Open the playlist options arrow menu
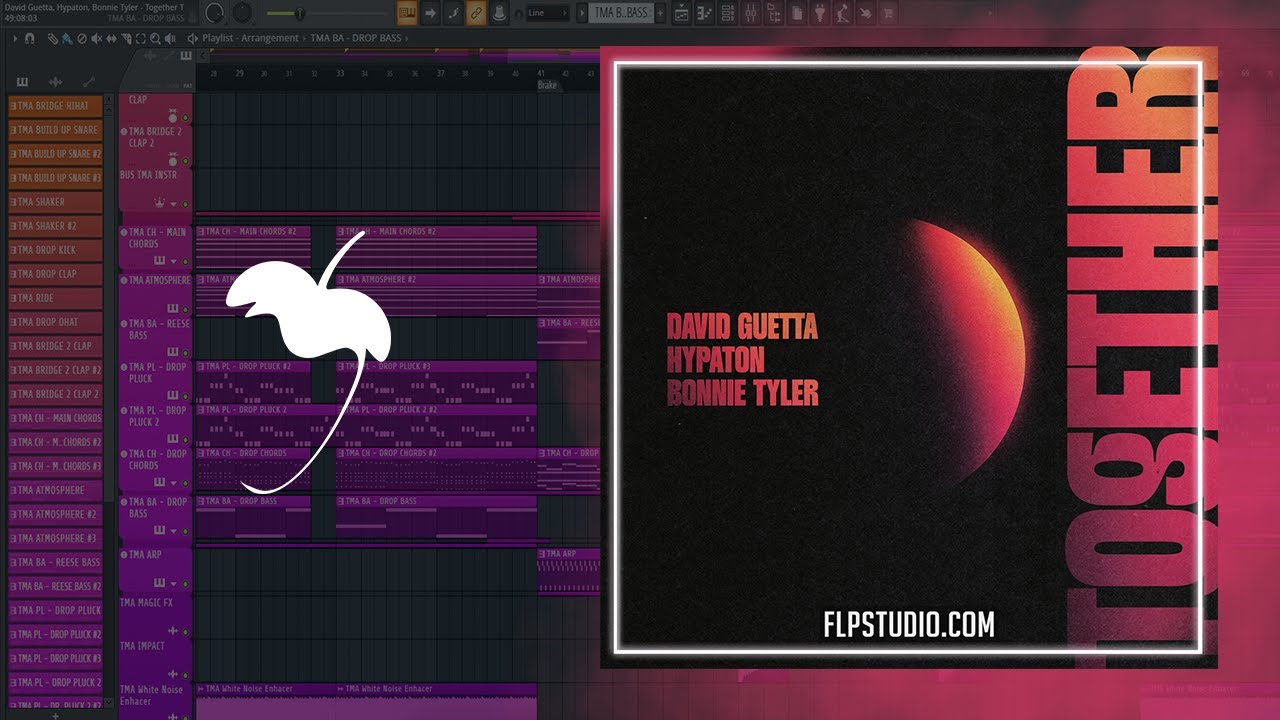The width and height of the screenshot is (1280, 720). click(15, 38)
